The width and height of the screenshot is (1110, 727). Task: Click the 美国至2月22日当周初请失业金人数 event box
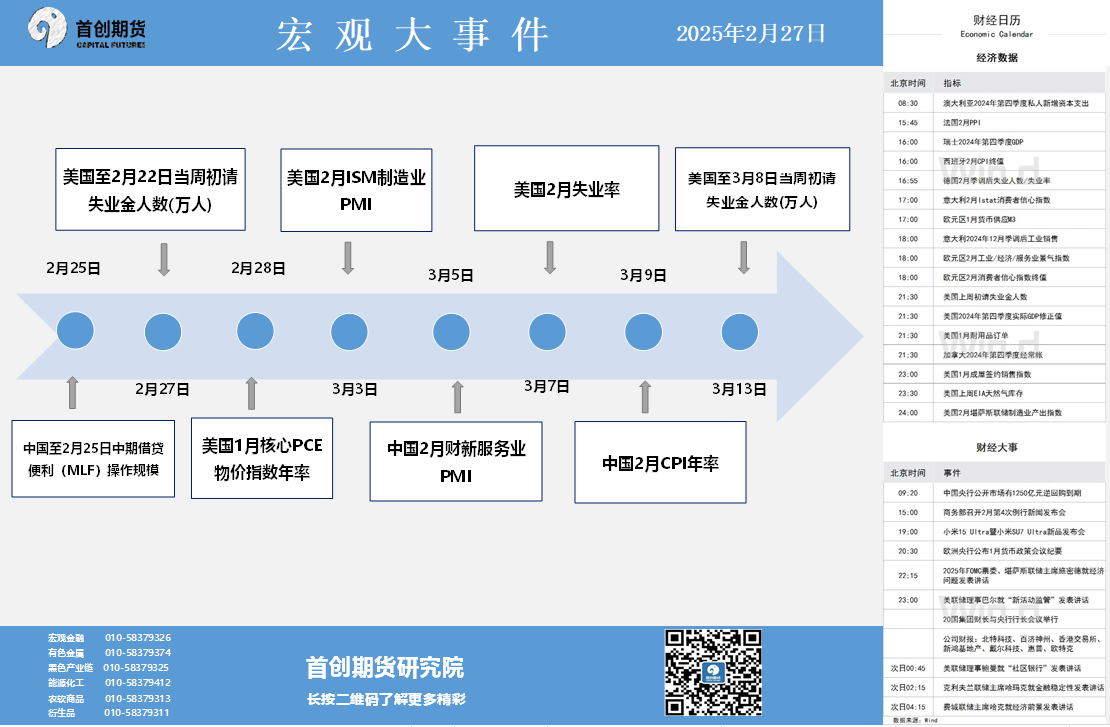151,190
